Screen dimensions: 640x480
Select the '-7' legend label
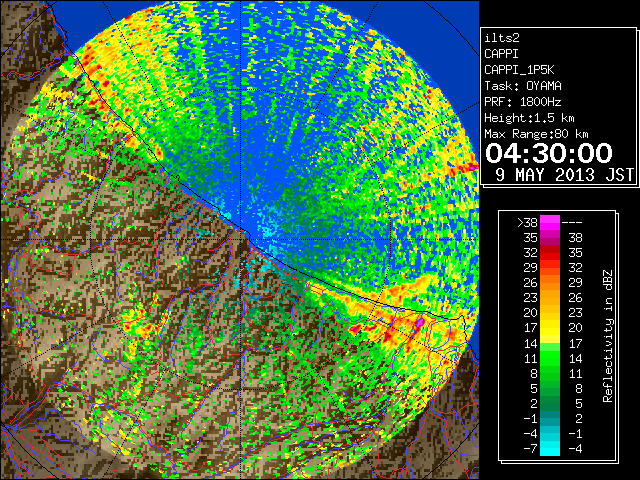tap(530, 448)
